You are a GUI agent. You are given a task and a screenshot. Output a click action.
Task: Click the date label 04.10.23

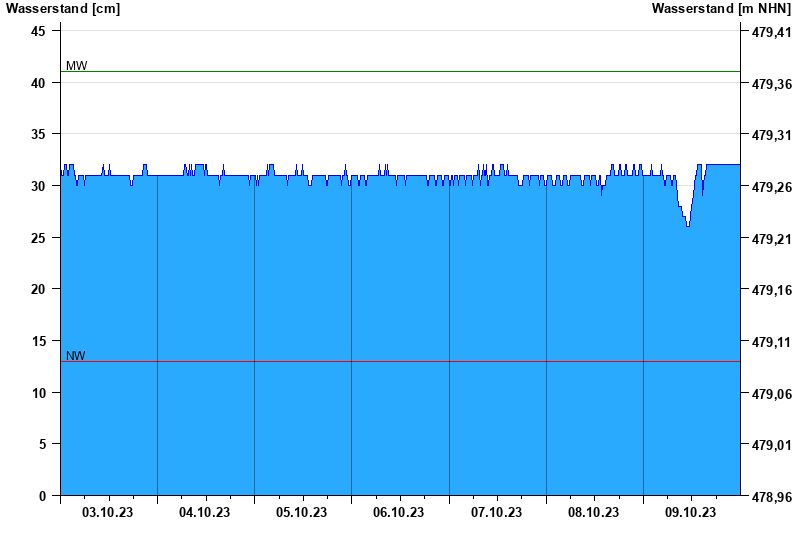[204, 512]
